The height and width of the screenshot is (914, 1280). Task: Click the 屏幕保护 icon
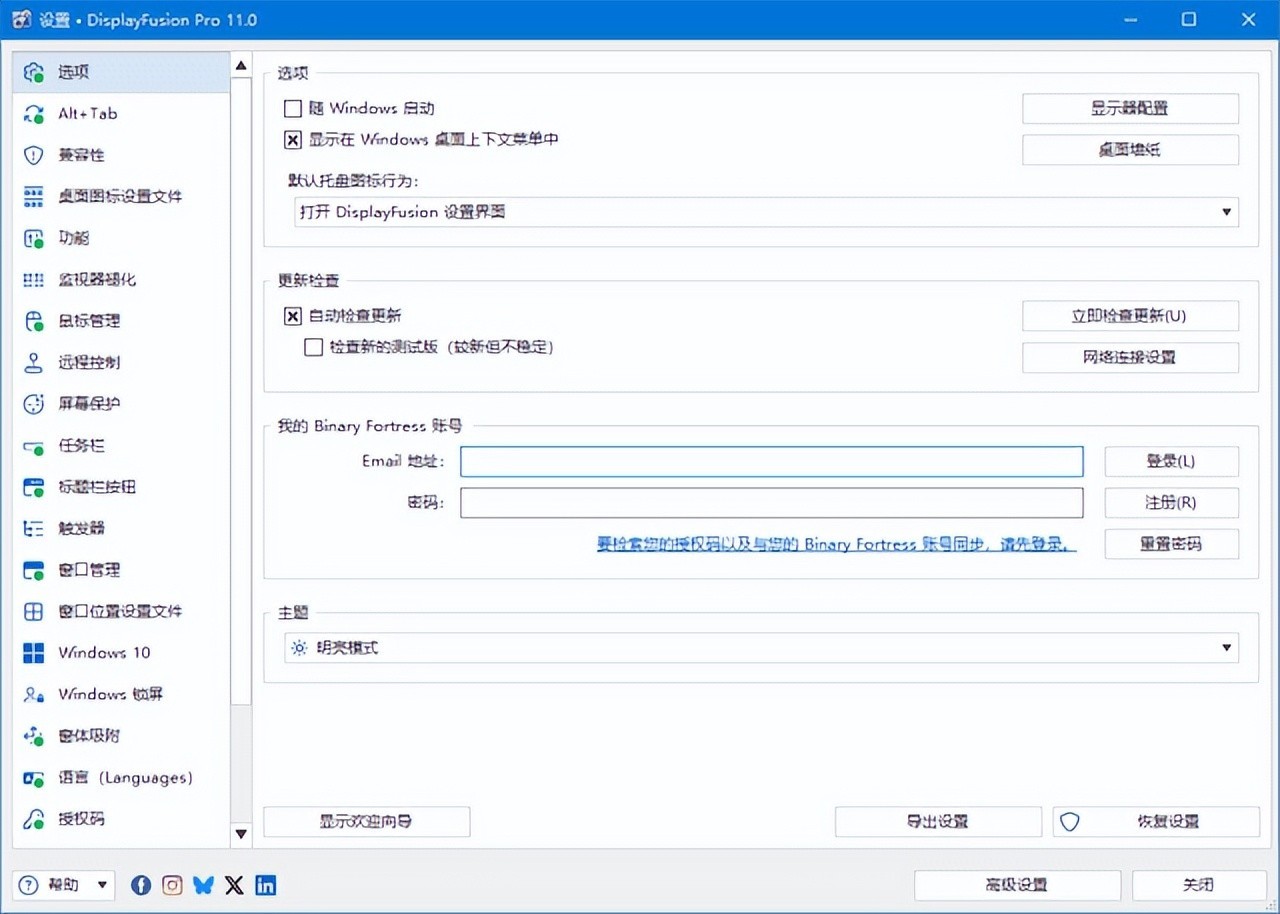[x=34, y=404]
